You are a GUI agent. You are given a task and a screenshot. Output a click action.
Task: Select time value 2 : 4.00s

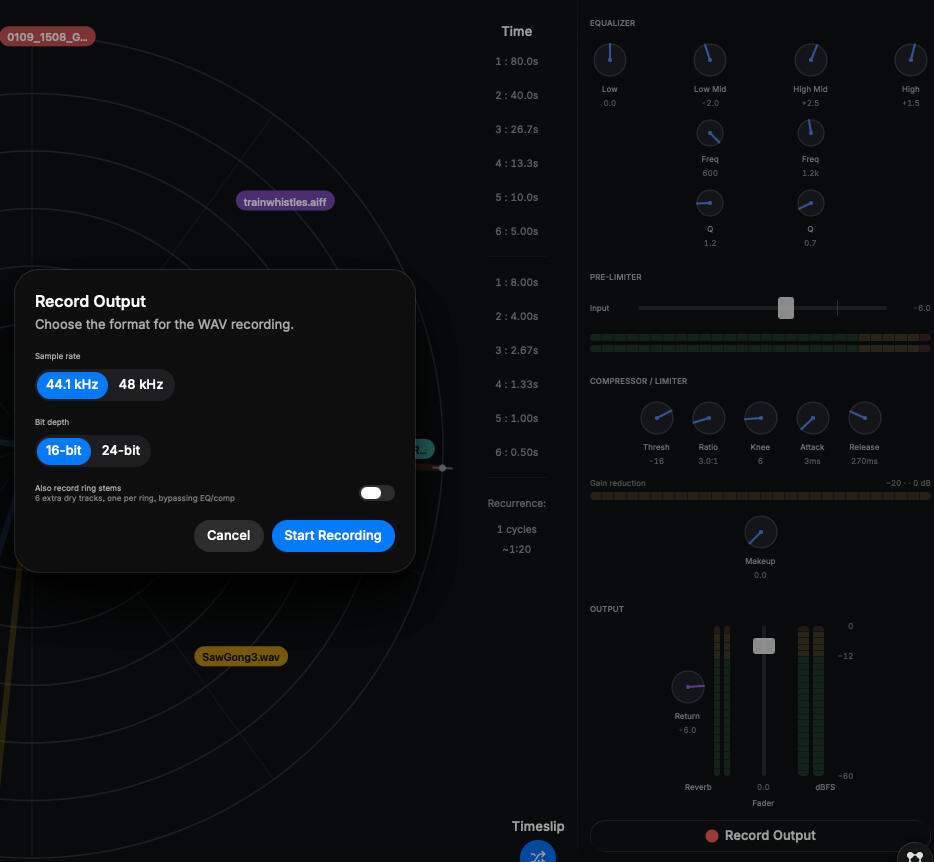517,316
